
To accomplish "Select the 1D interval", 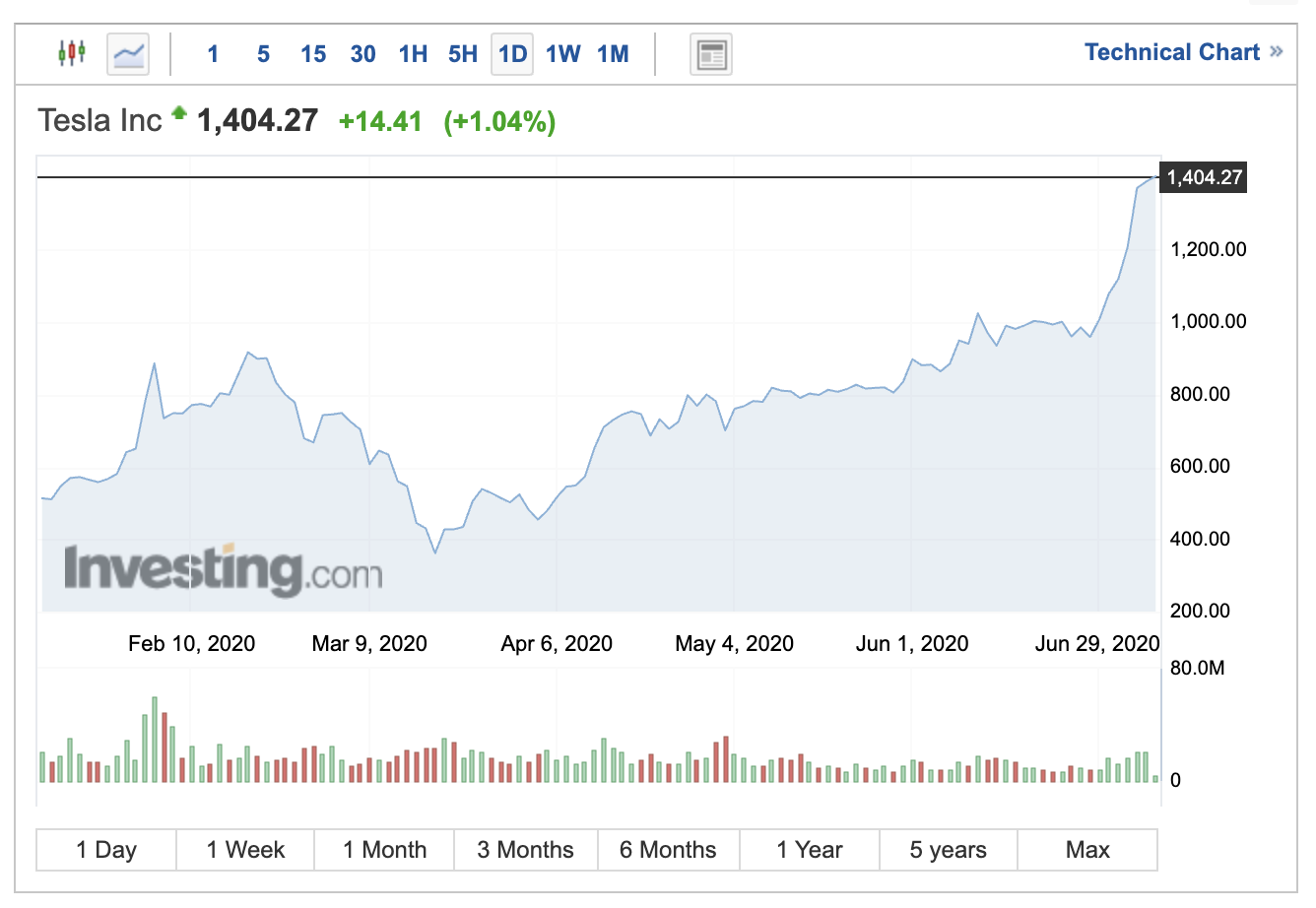I will (x=512, y=54).
